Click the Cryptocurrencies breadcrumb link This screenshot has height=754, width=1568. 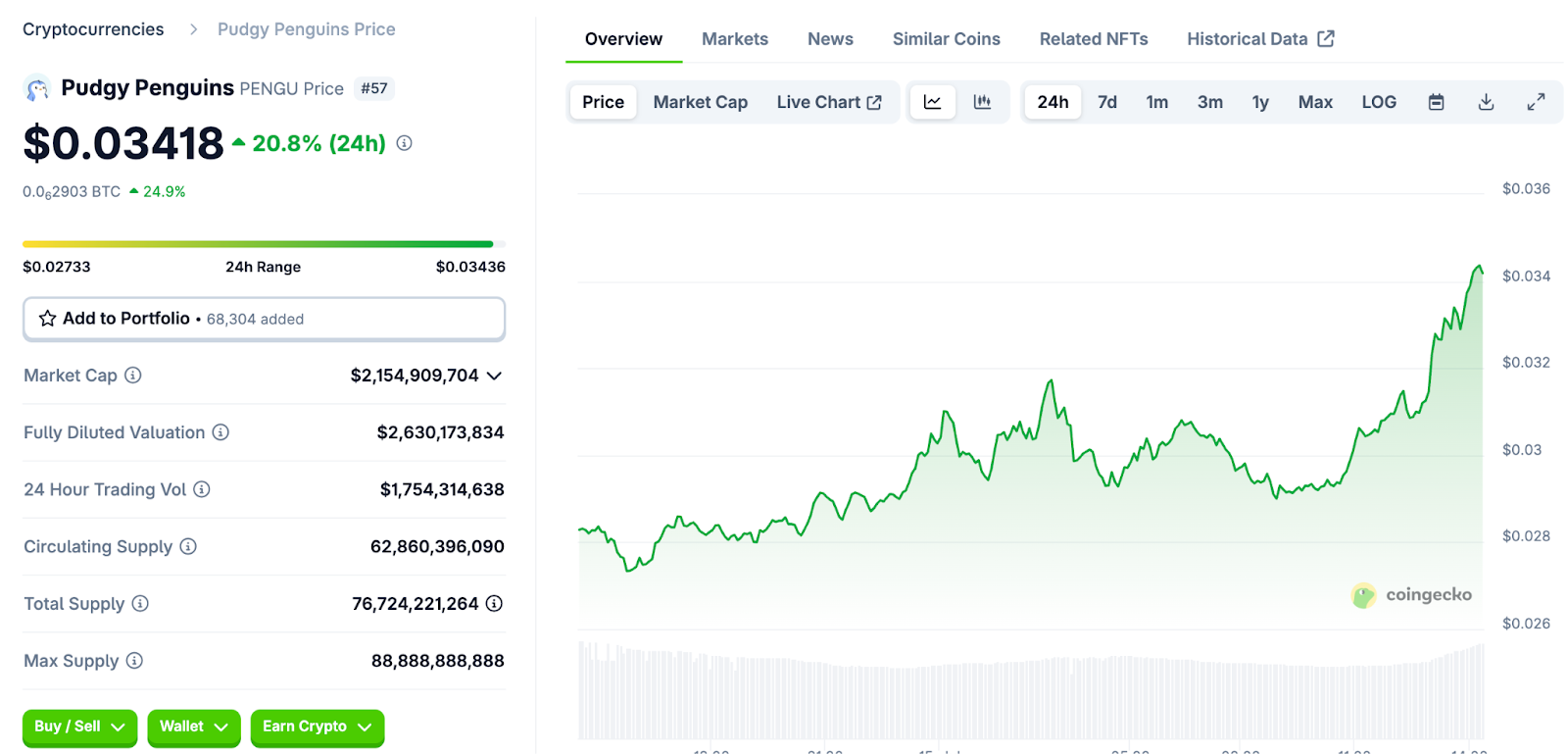tap(93, 29)
